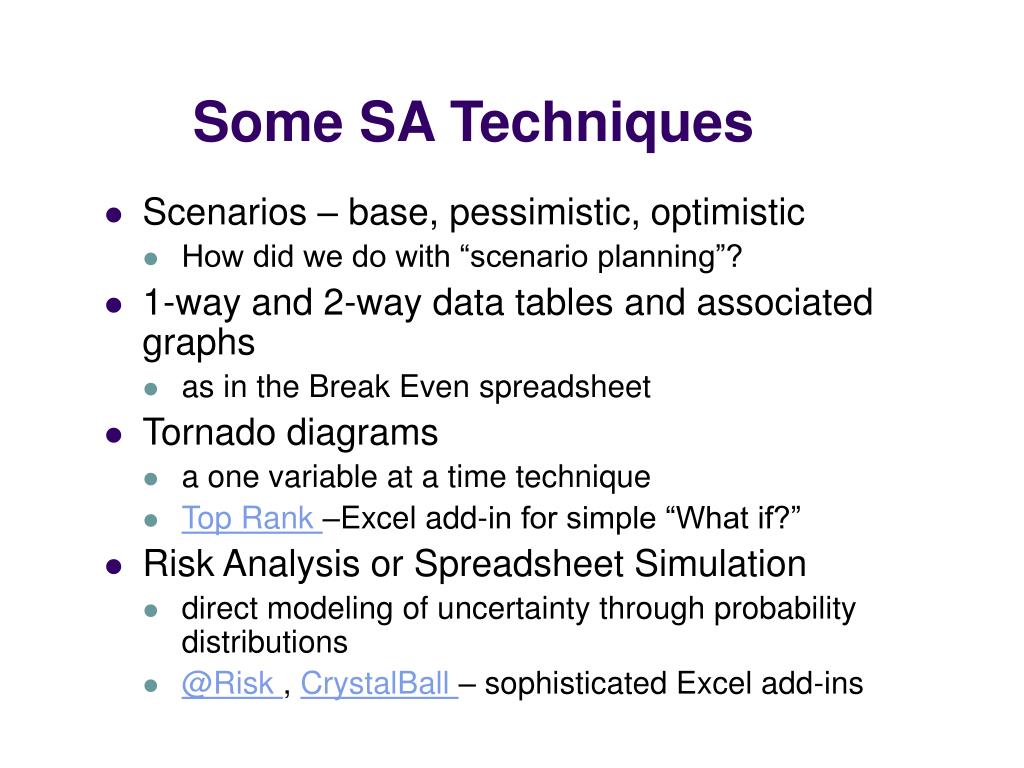Viewport: 1024px width, 768px height.
Task: Click the Break Even spreadsheet sub-bullet
Action: tap(416, 387)
